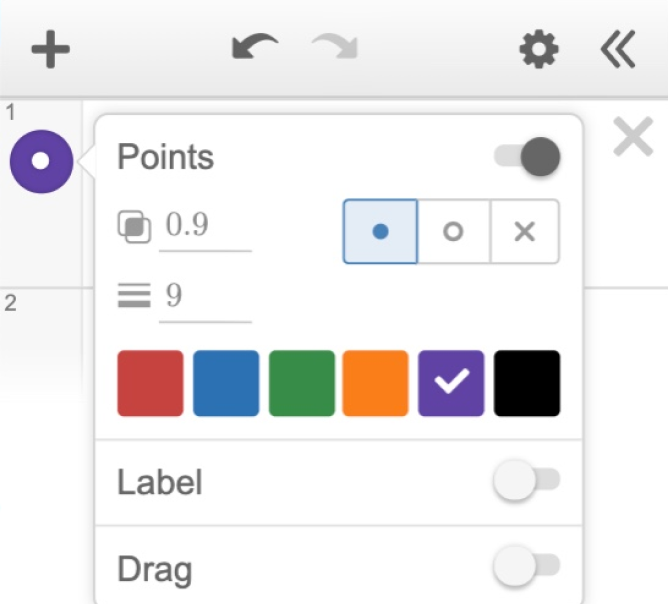Choose the green color swatch
668x604 pixels.
[x=301, y=383]
